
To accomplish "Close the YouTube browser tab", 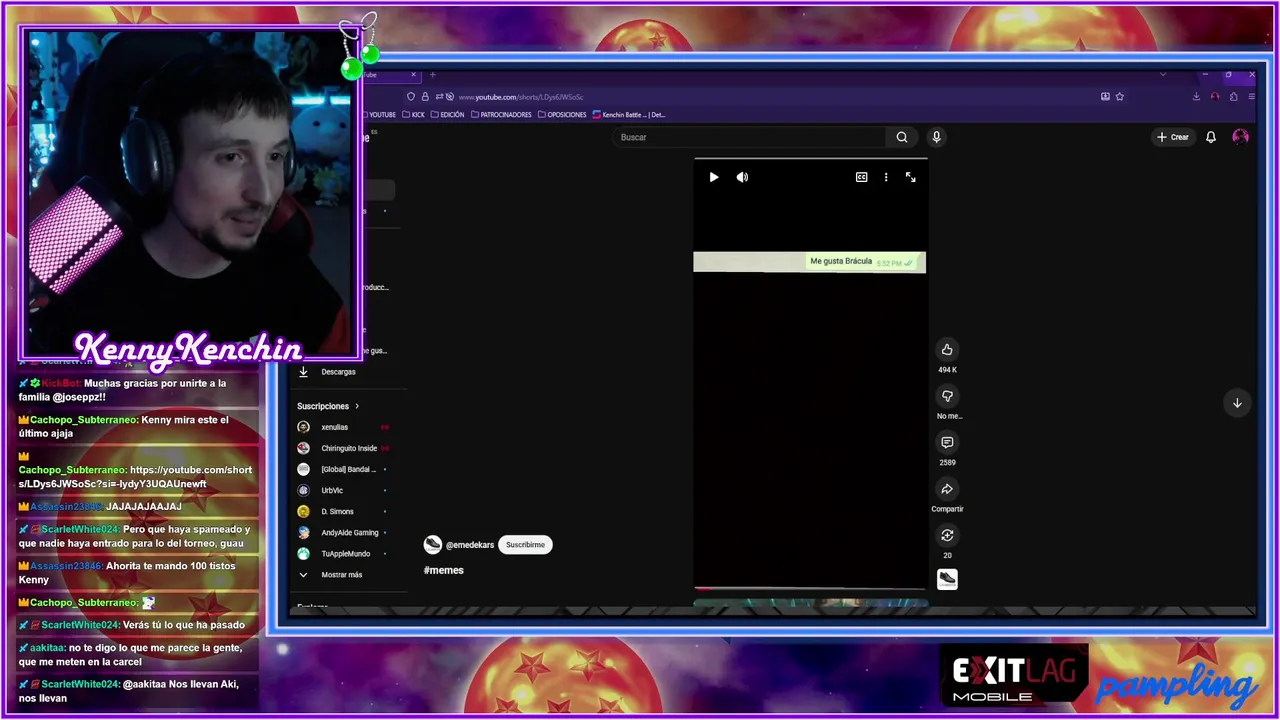I will 413,75.
